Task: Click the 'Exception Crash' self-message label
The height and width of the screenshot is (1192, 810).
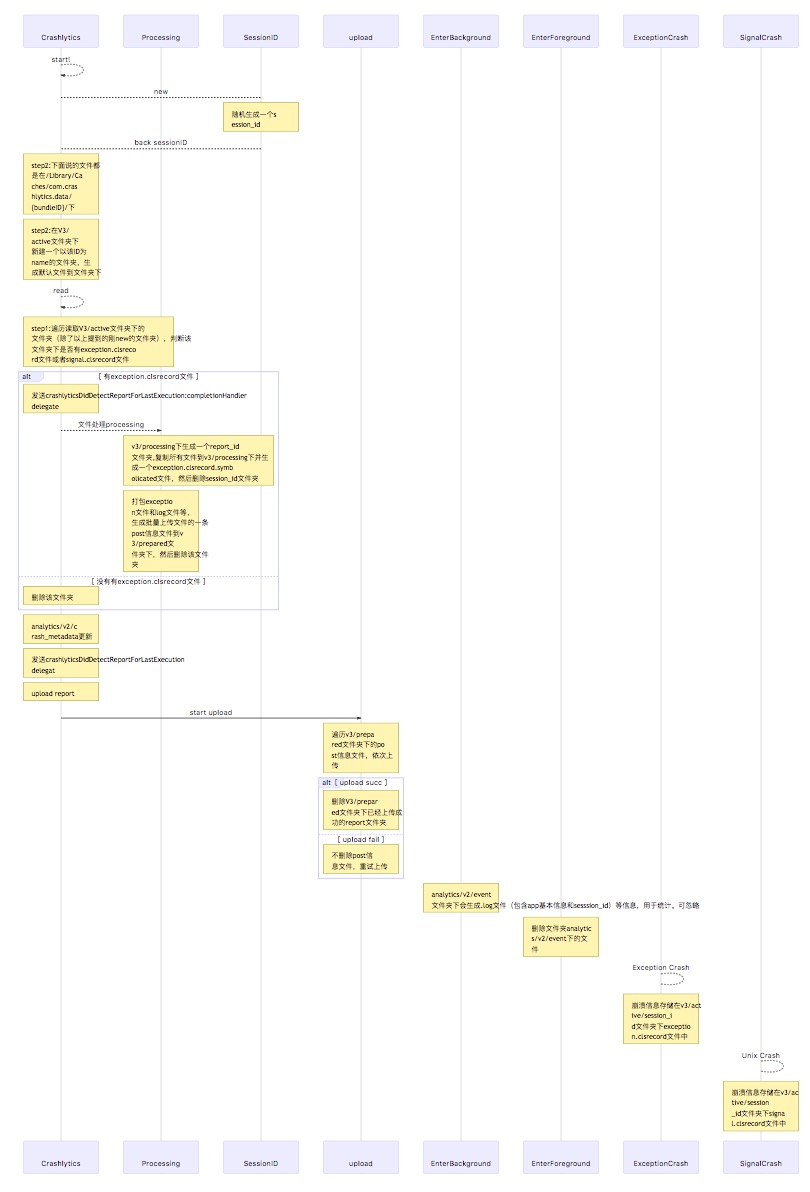Action: (x=661, y=968)
